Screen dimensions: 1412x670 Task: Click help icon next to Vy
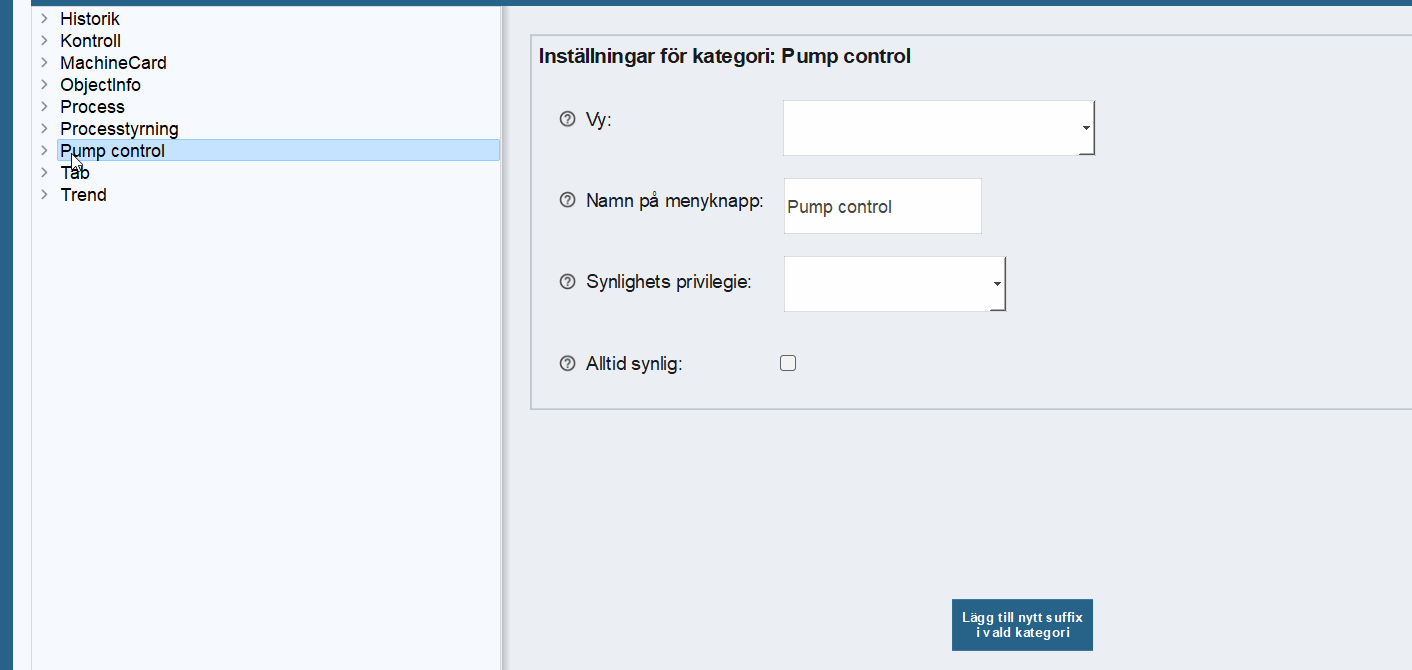pos(567,120)
